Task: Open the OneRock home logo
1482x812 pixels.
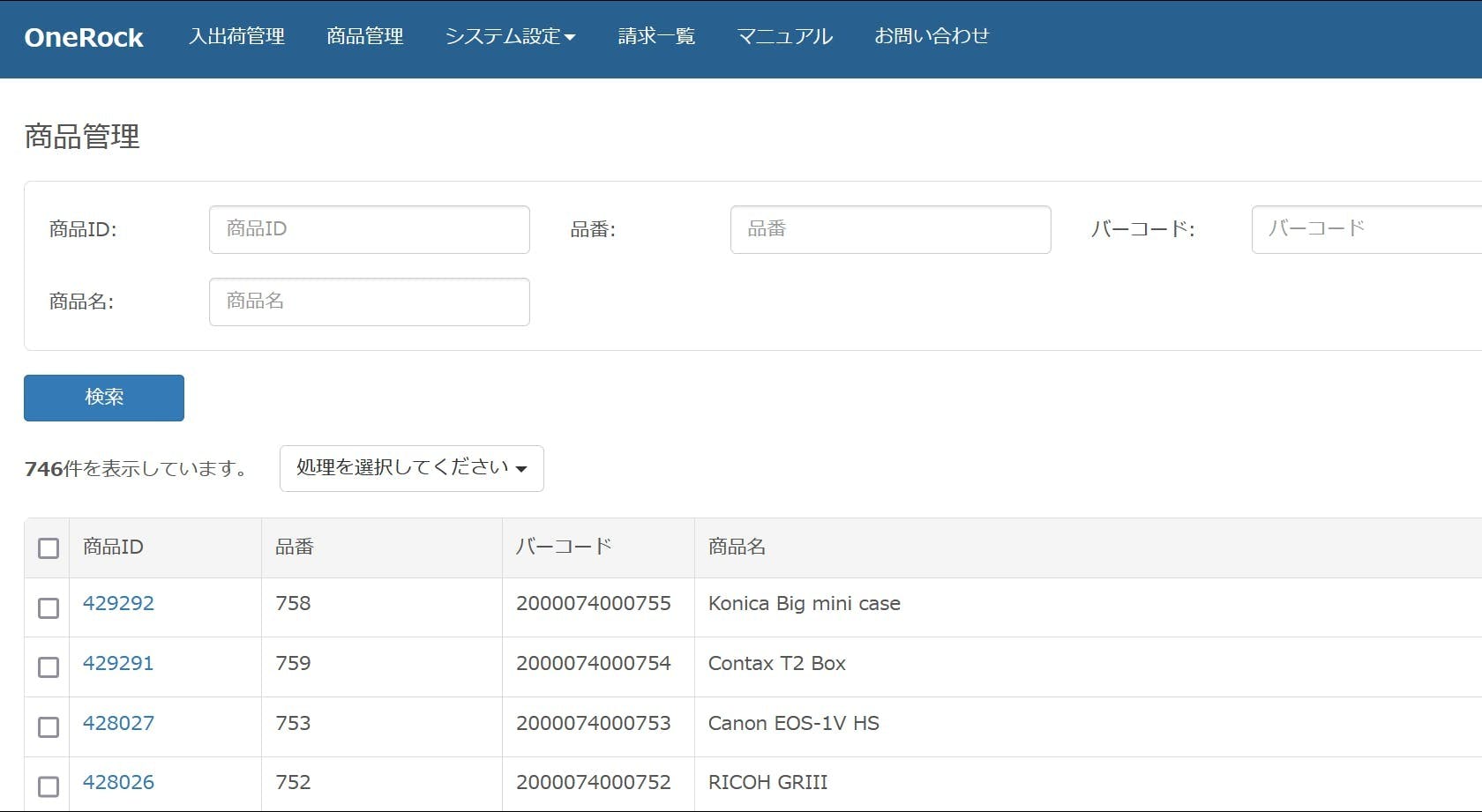Action: pyautogui.click(x=84, y=37)
